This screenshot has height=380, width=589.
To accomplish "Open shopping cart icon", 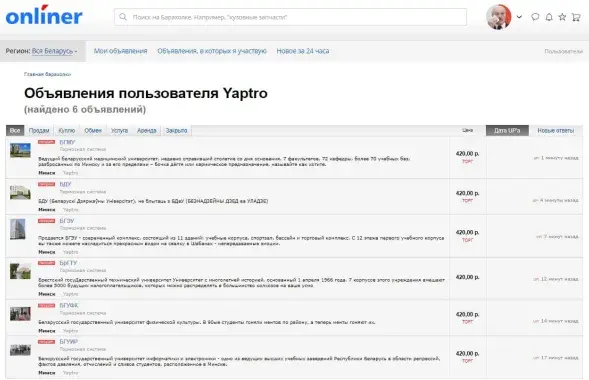I will coord(576,17).
